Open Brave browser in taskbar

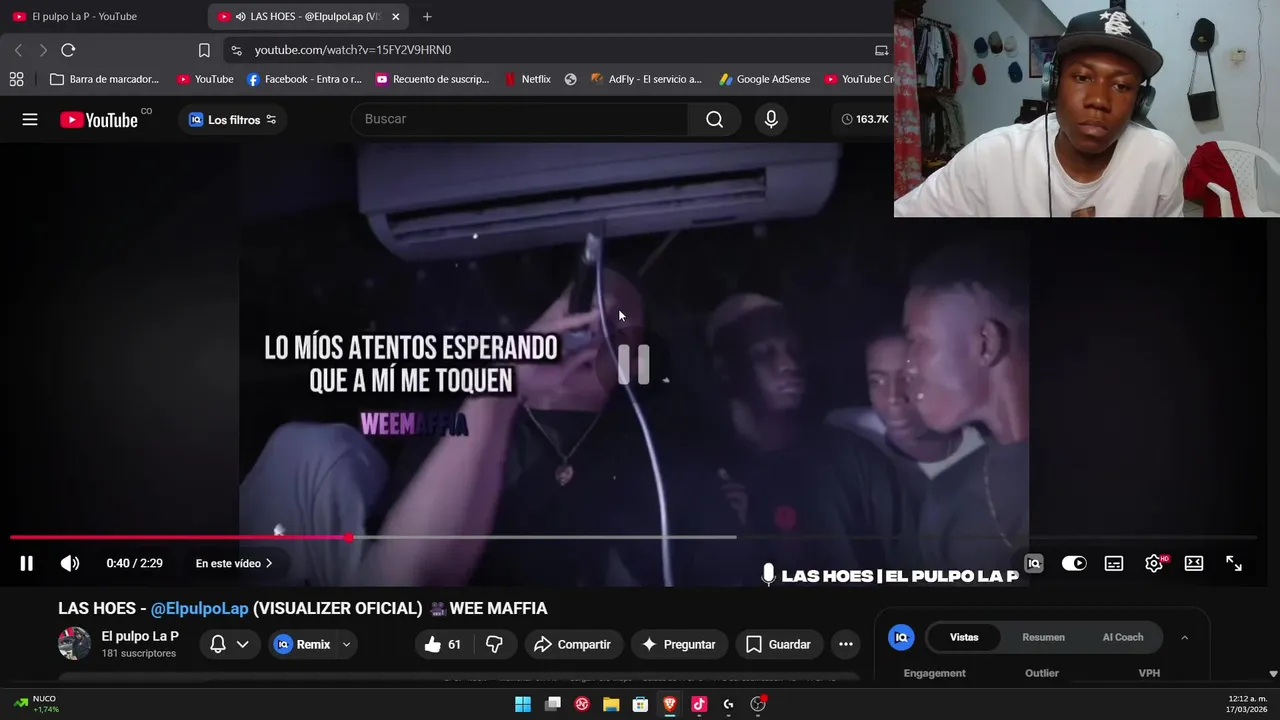(x=670, y=704)
